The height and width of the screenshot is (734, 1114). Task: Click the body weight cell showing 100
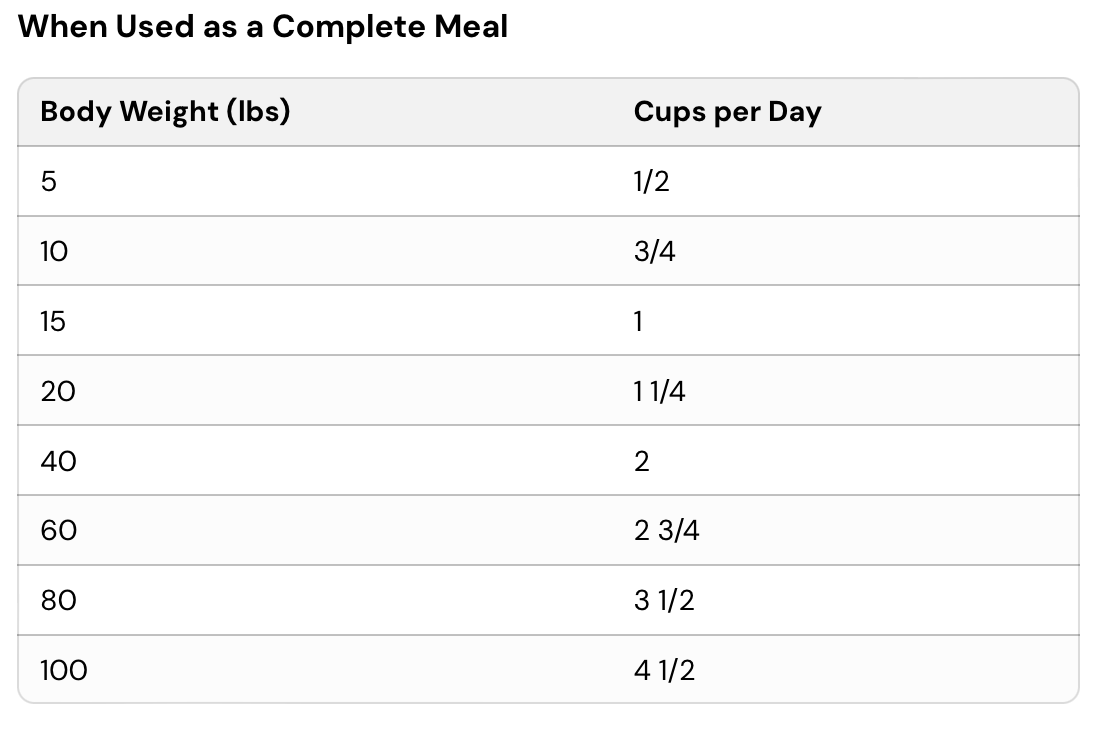(x=64, y=670)
